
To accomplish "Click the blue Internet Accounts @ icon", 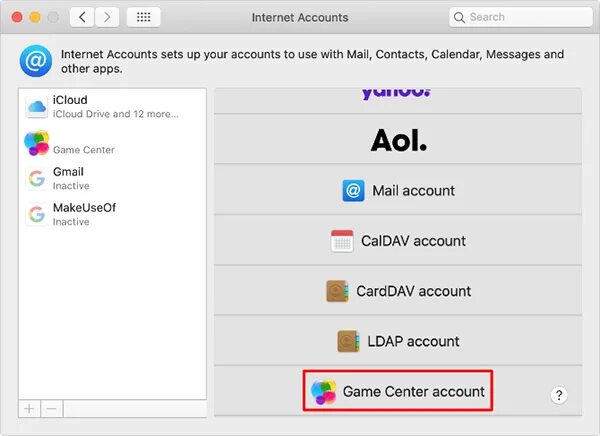I will pos(36,61).
